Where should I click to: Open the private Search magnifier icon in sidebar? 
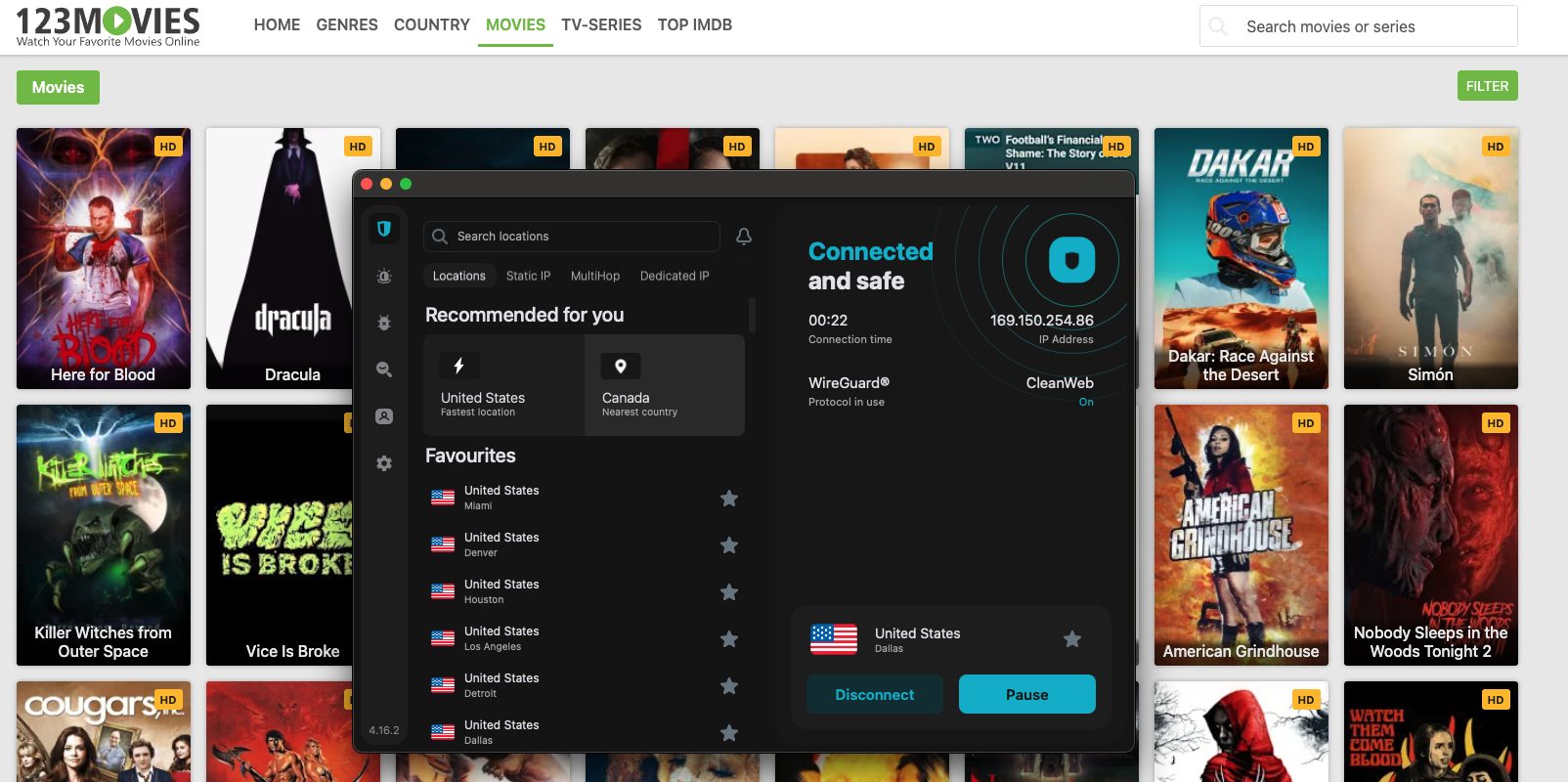coord(384,369)
